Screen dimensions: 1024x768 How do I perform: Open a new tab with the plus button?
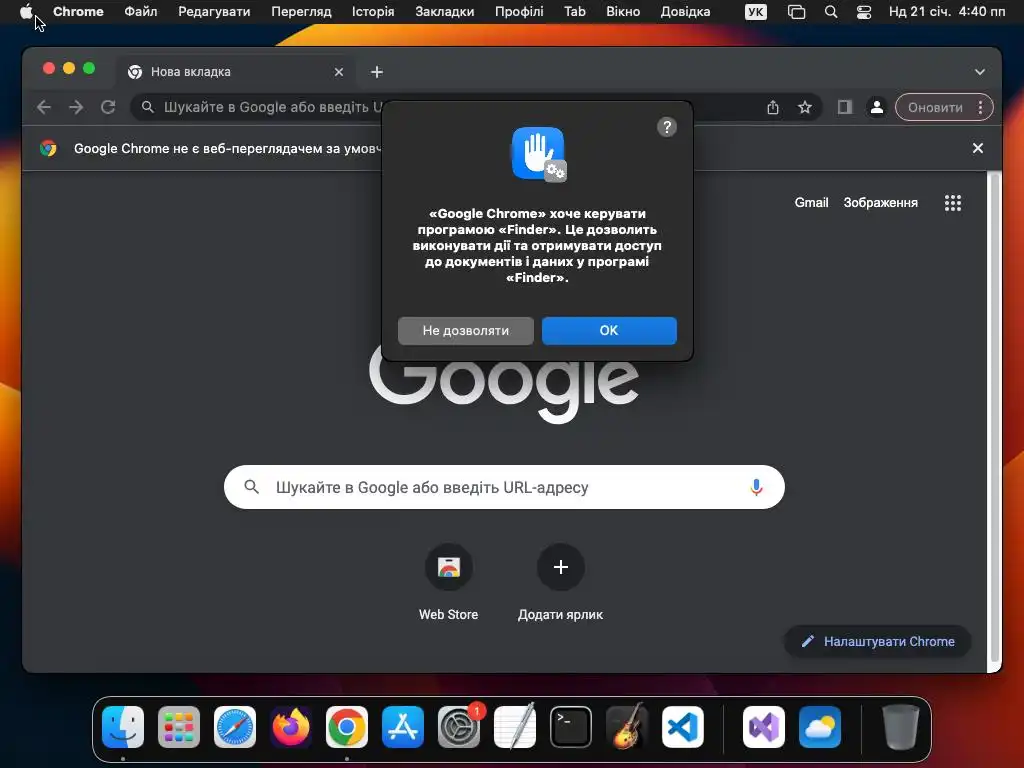click(377, 72)
